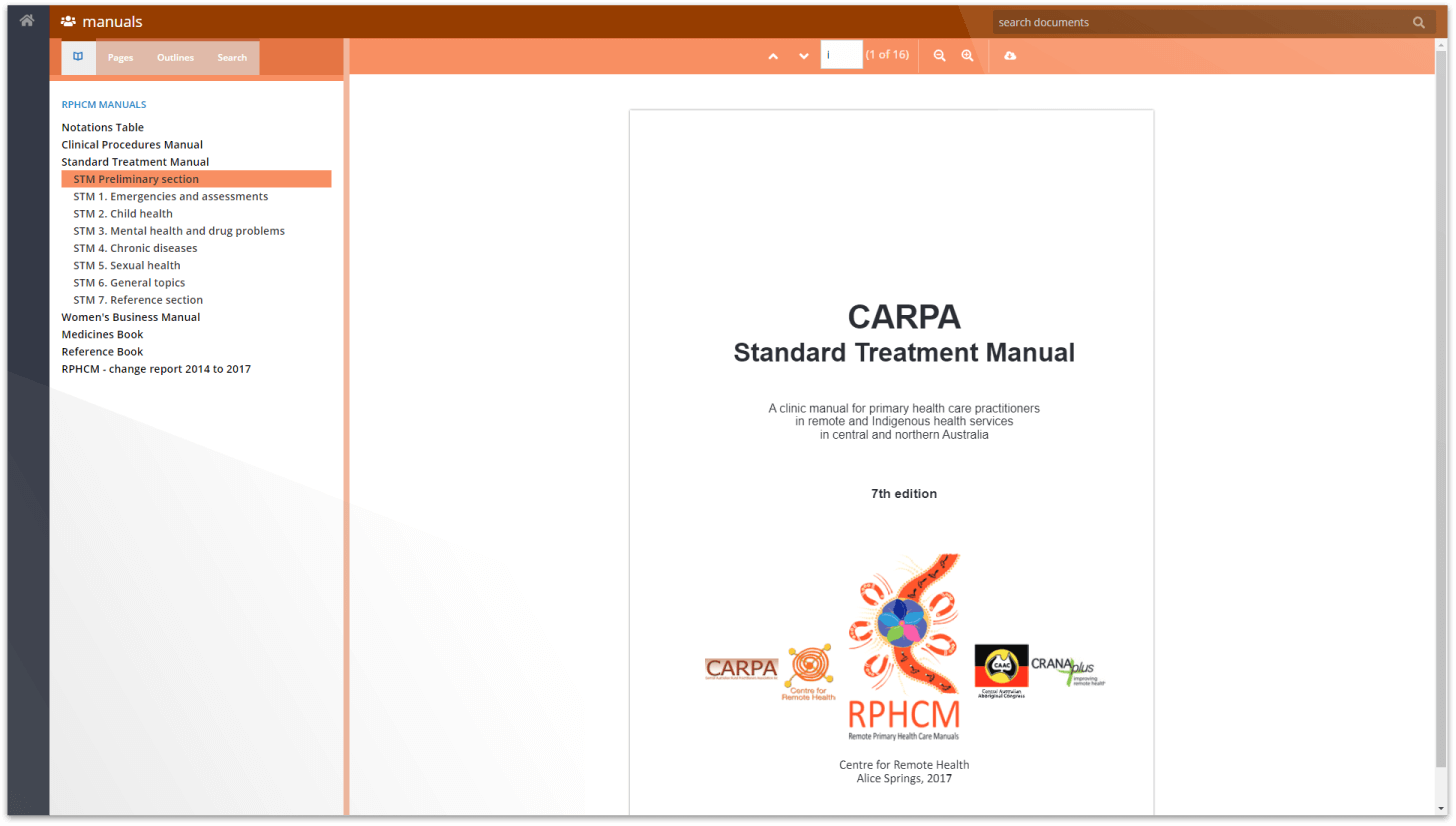1456x826 pixels.
Task: Go to previous page with up arrow
Action: (x=773, y=56)
